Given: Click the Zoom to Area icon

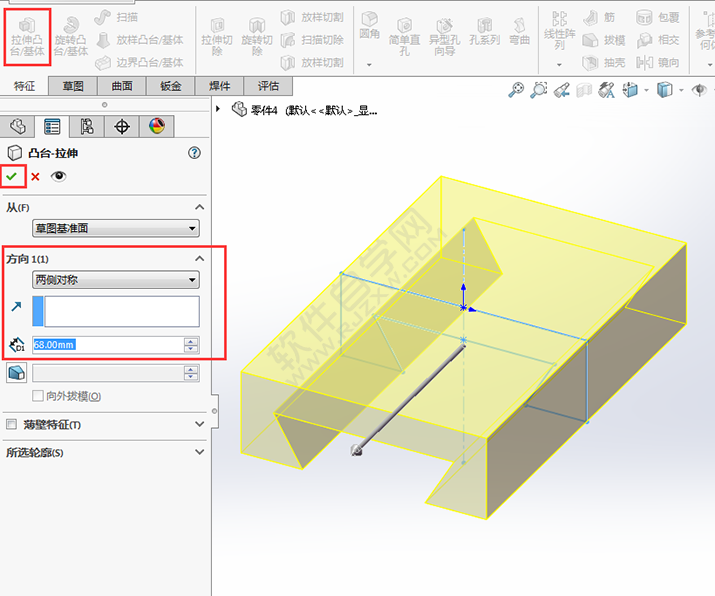Looking at the screenshot, I should point(539,90).
